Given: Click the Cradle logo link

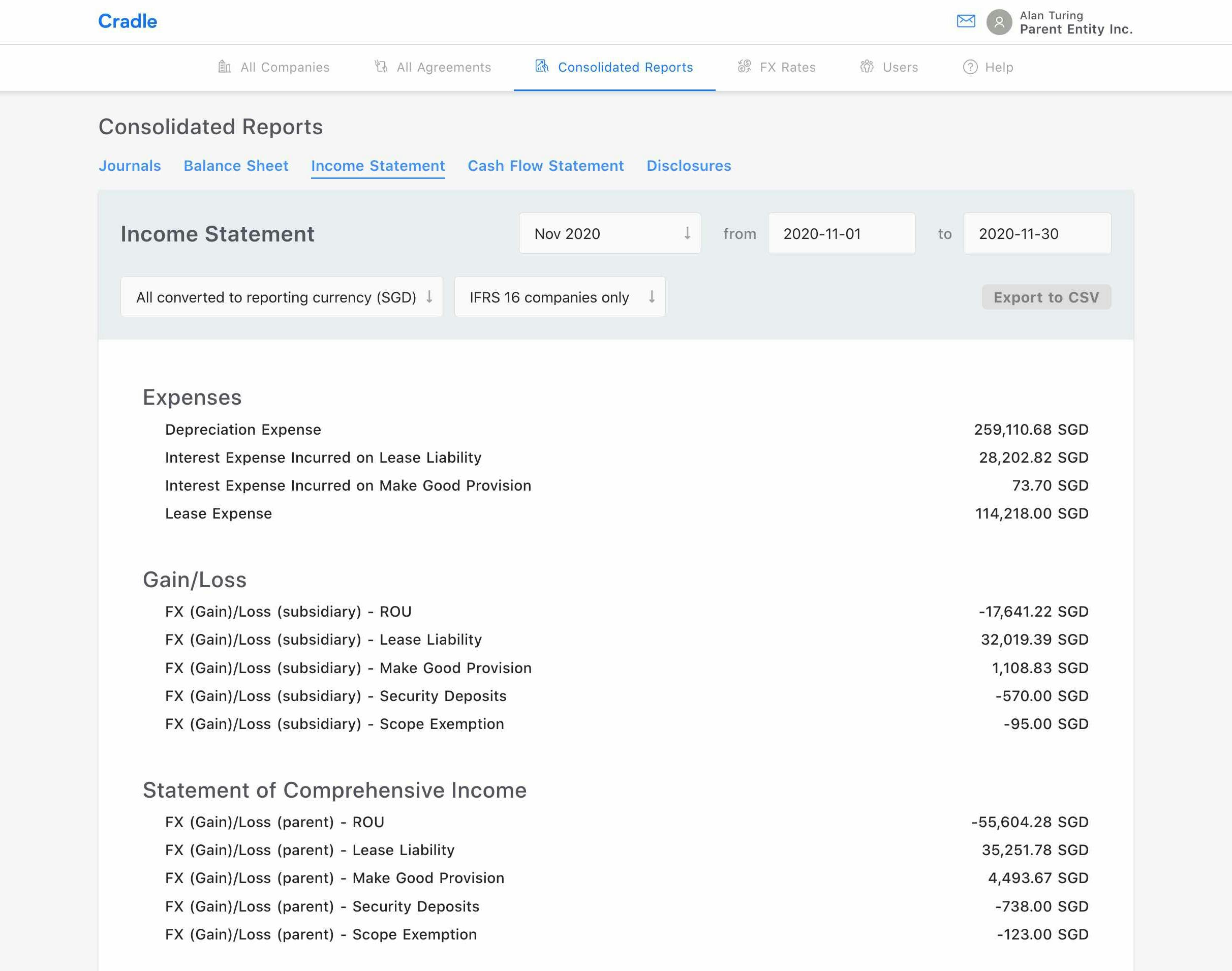Looking at the screenshot, I should tap(127, 21).
